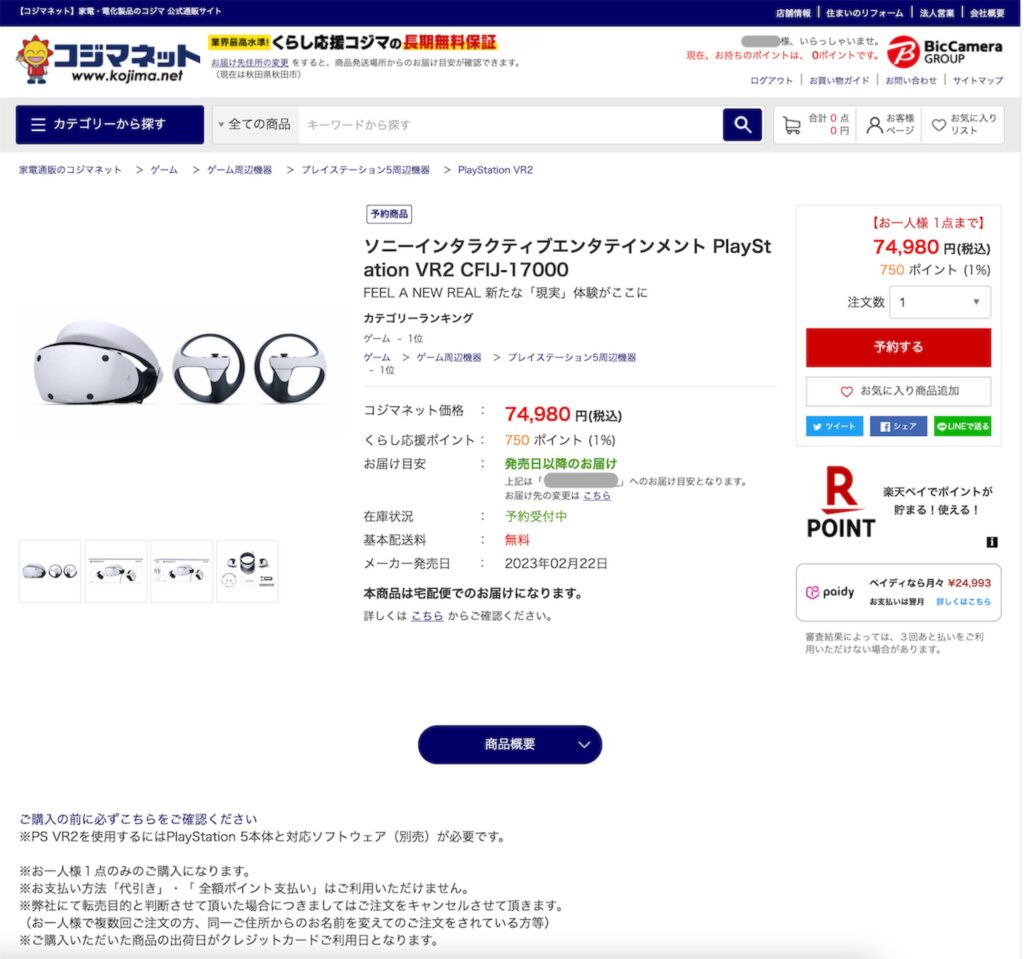Click the keyword search input field
This screenshot has width=1024, height=959.
coord(510,124)
